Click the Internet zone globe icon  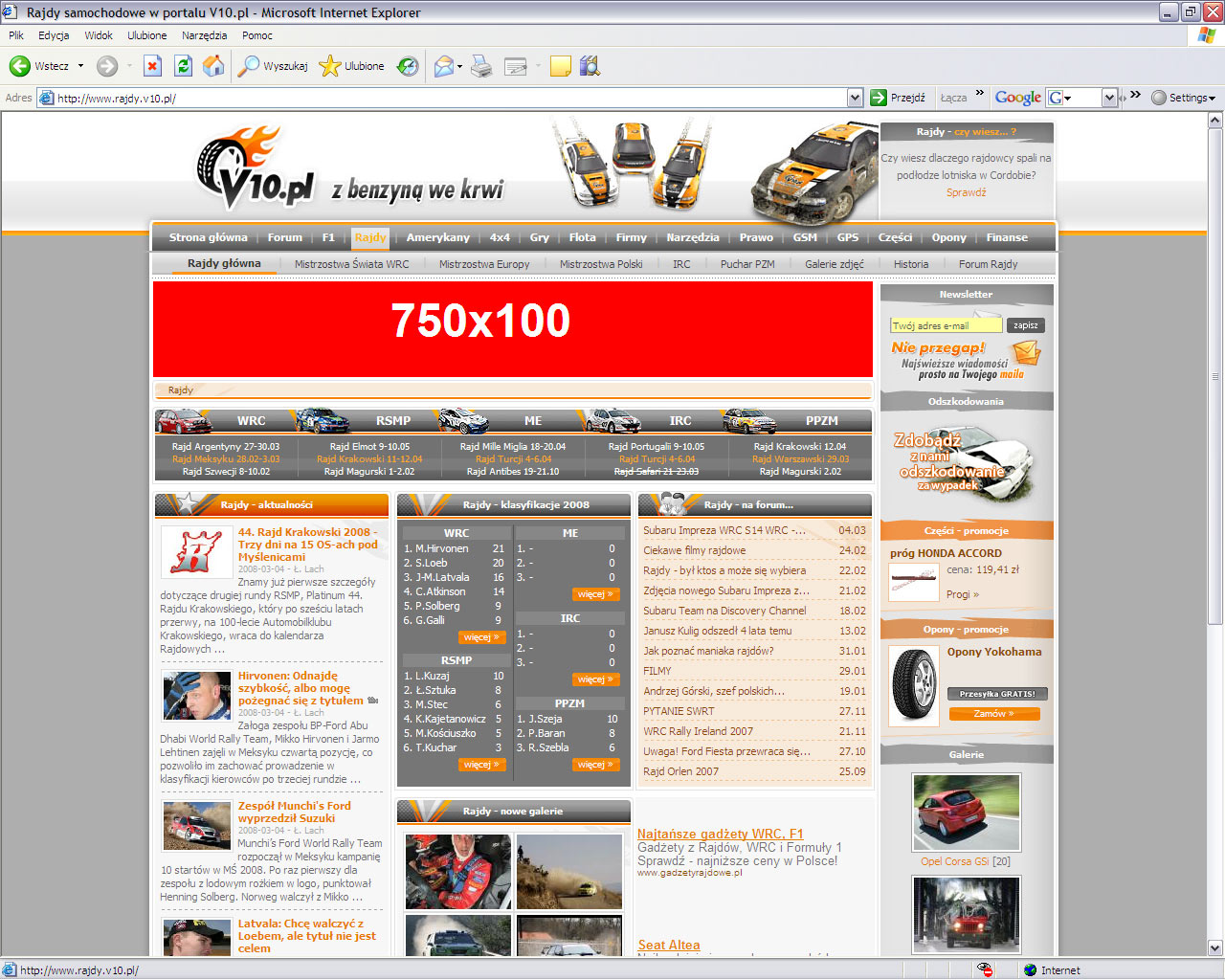pos(1030,969)
